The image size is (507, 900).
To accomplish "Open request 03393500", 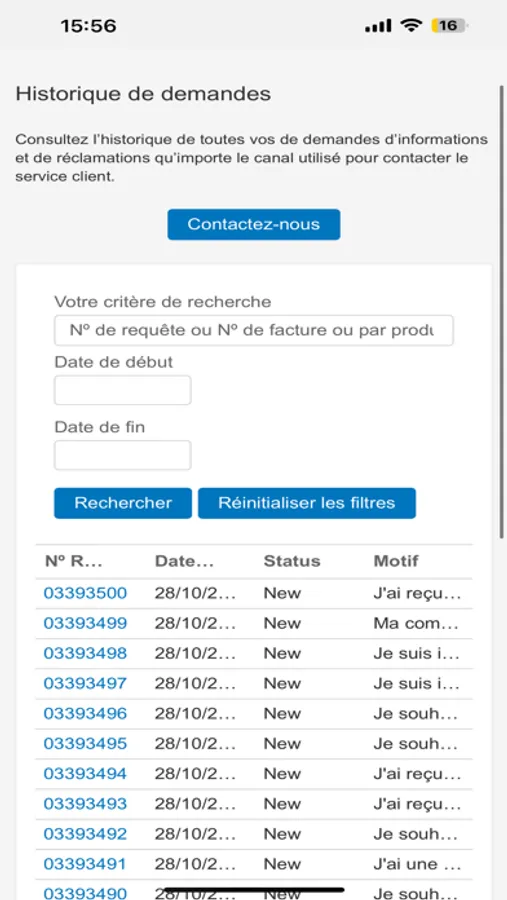I will coord(85,593).
